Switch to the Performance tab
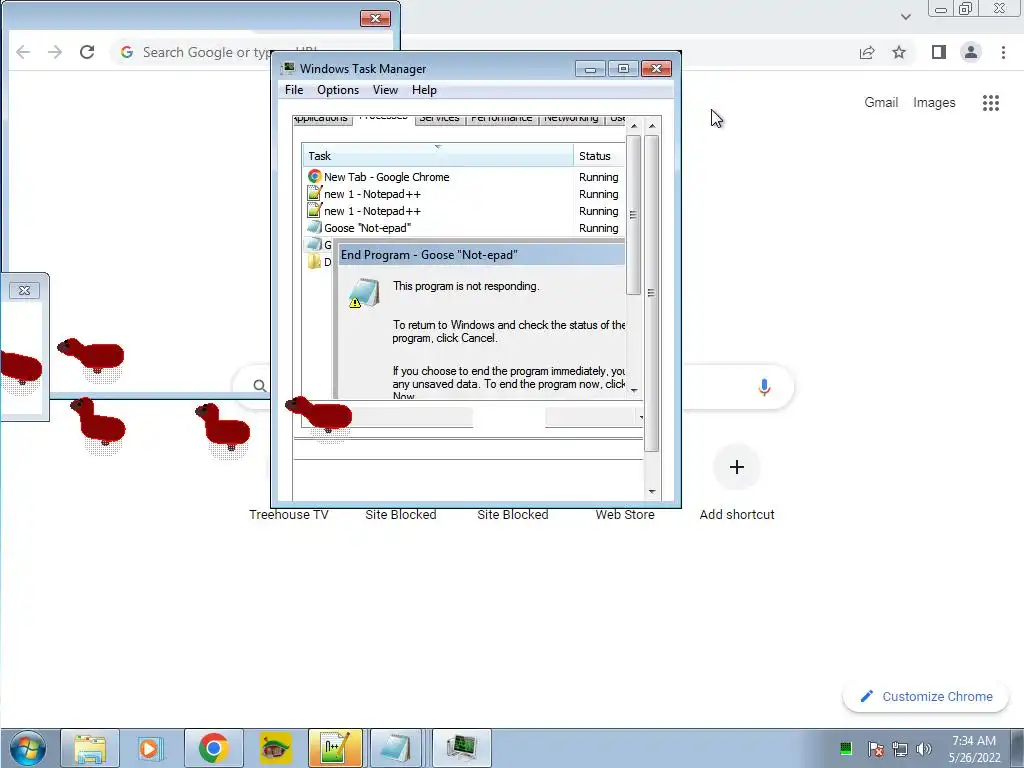The width and height of the screenshot is (1024, 768). [x=502, y=119]
